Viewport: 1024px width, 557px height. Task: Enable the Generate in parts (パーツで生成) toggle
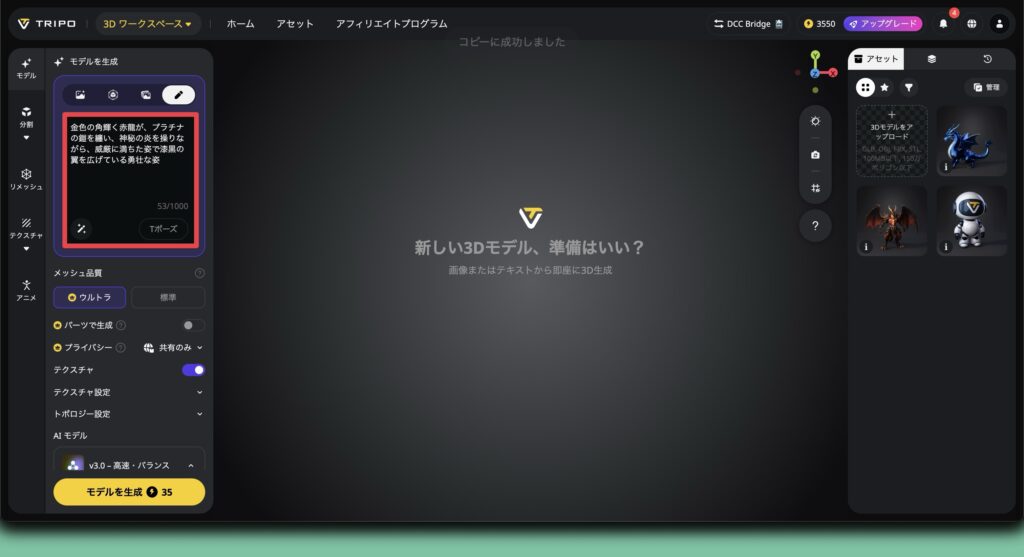pos(193,325)
